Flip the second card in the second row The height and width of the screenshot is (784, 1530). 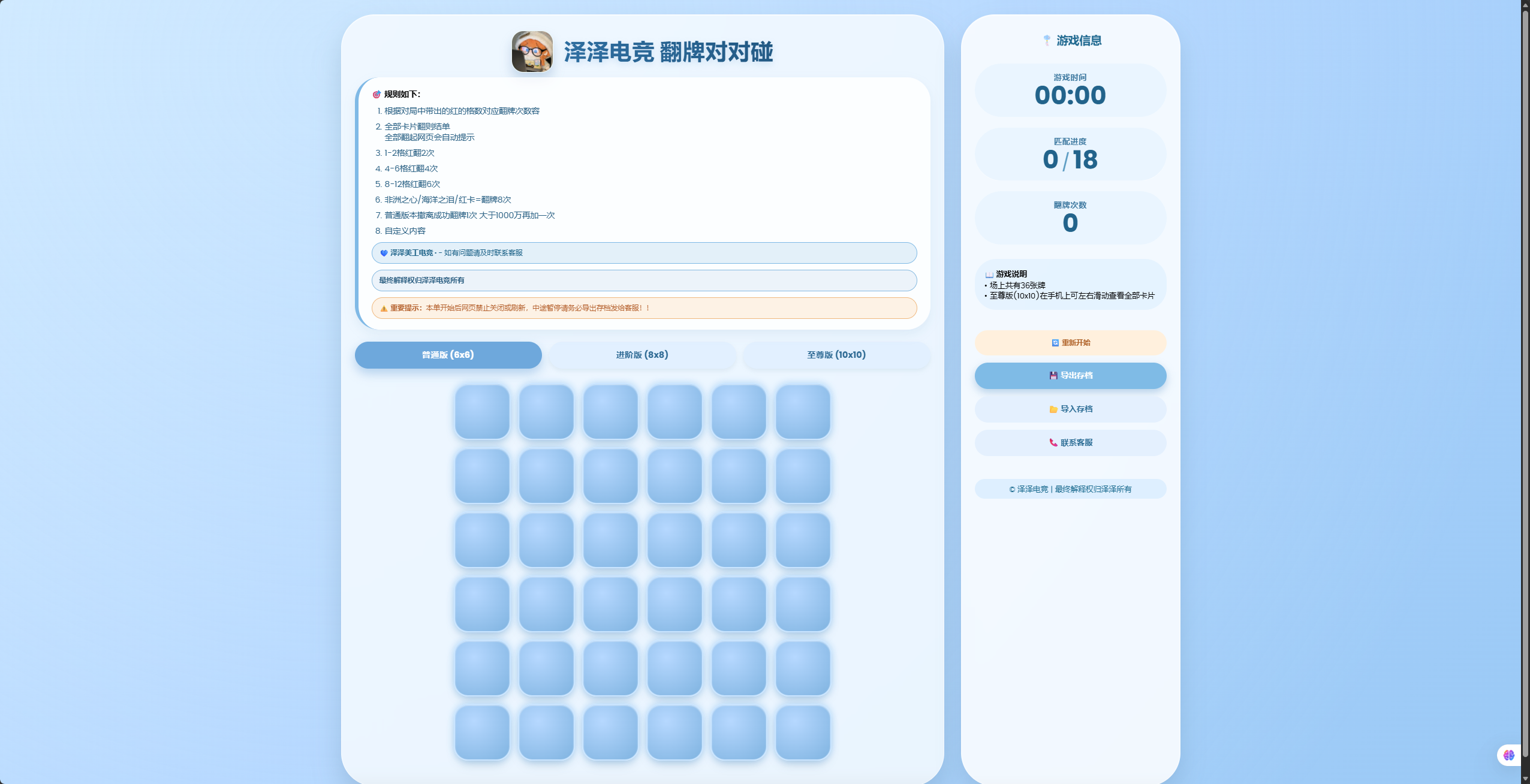(546, 476)
